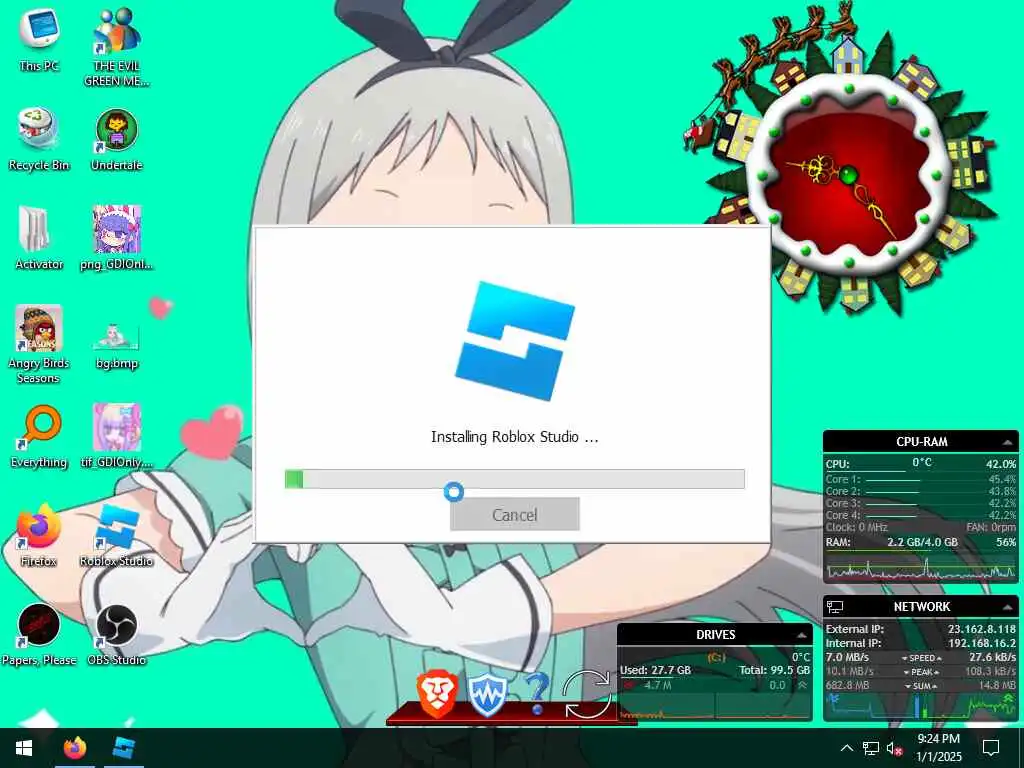This screenshot has width=1024, height=768.
Task: Click the SPEED selector in NETWORK widget
Action: 921,658
